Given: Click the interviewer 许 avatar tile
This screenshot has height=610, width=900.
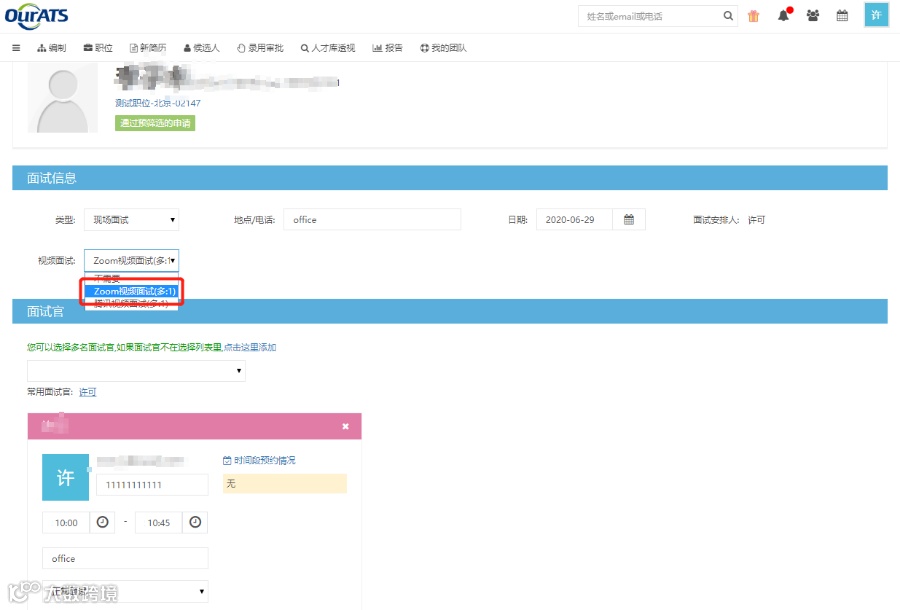Looking at the screenshot, I should [x=65, y=477].
